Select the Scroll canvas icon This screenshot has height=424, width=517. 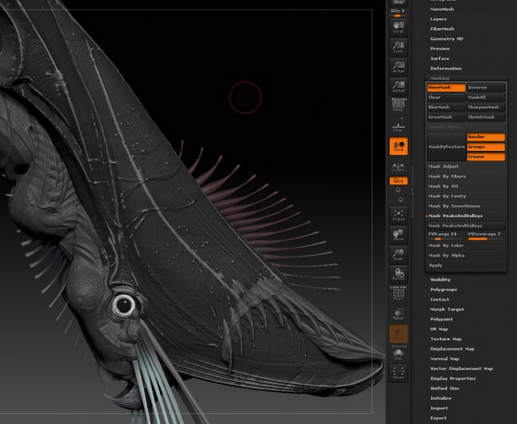point(398,27)
